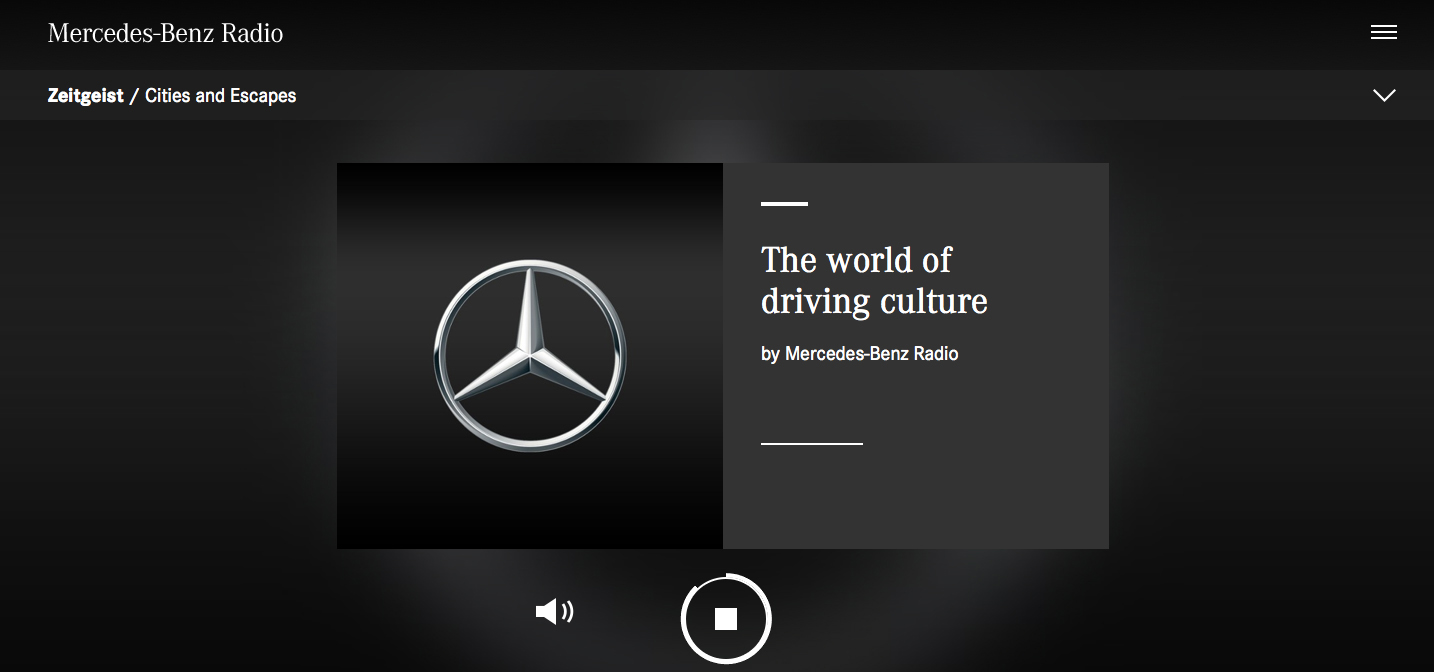1434x672 pixels.
Task: Click the 'by Mercedes-Benz Radio' artist text
Action: coord(859,353)
